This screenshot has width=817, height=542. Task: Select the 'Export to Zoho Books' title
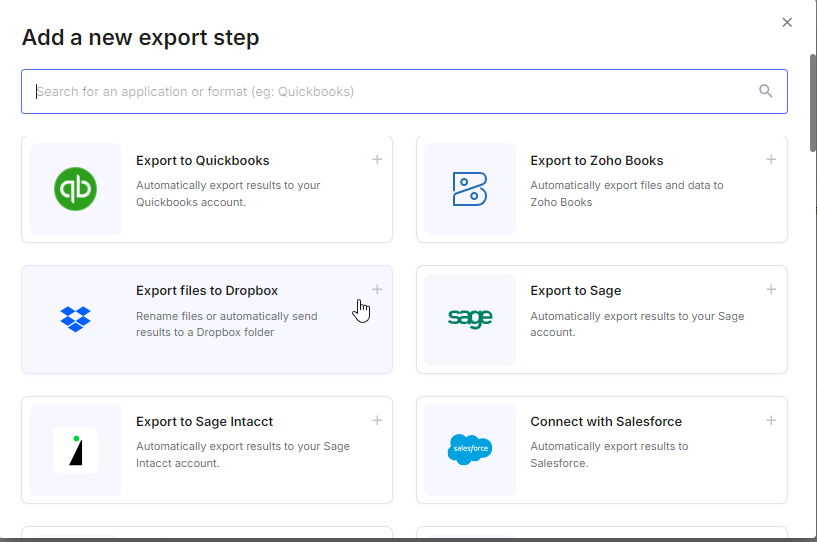pyautogui.click(x=597, y=161)
